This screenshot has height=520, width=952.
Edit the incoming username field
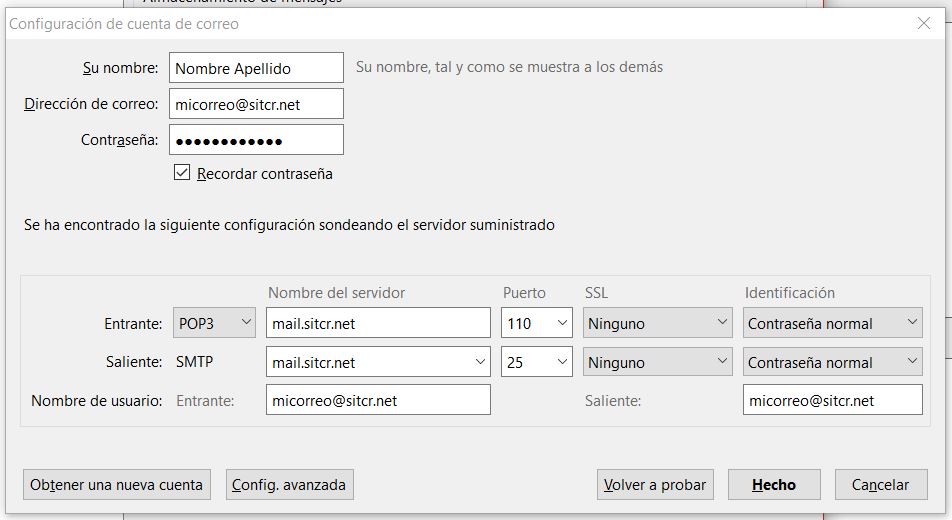[x=378, y=400]
